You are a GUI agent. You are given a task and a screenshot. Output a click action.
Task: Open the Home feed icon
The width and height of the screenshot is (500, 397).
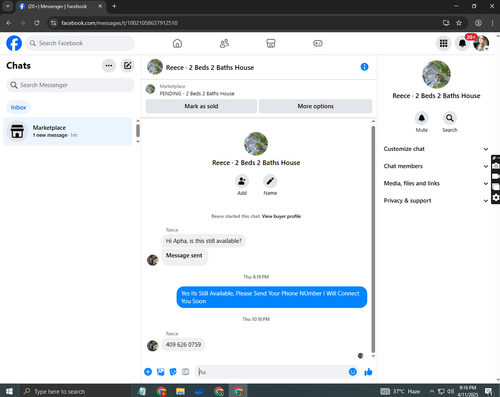(177, 43)
